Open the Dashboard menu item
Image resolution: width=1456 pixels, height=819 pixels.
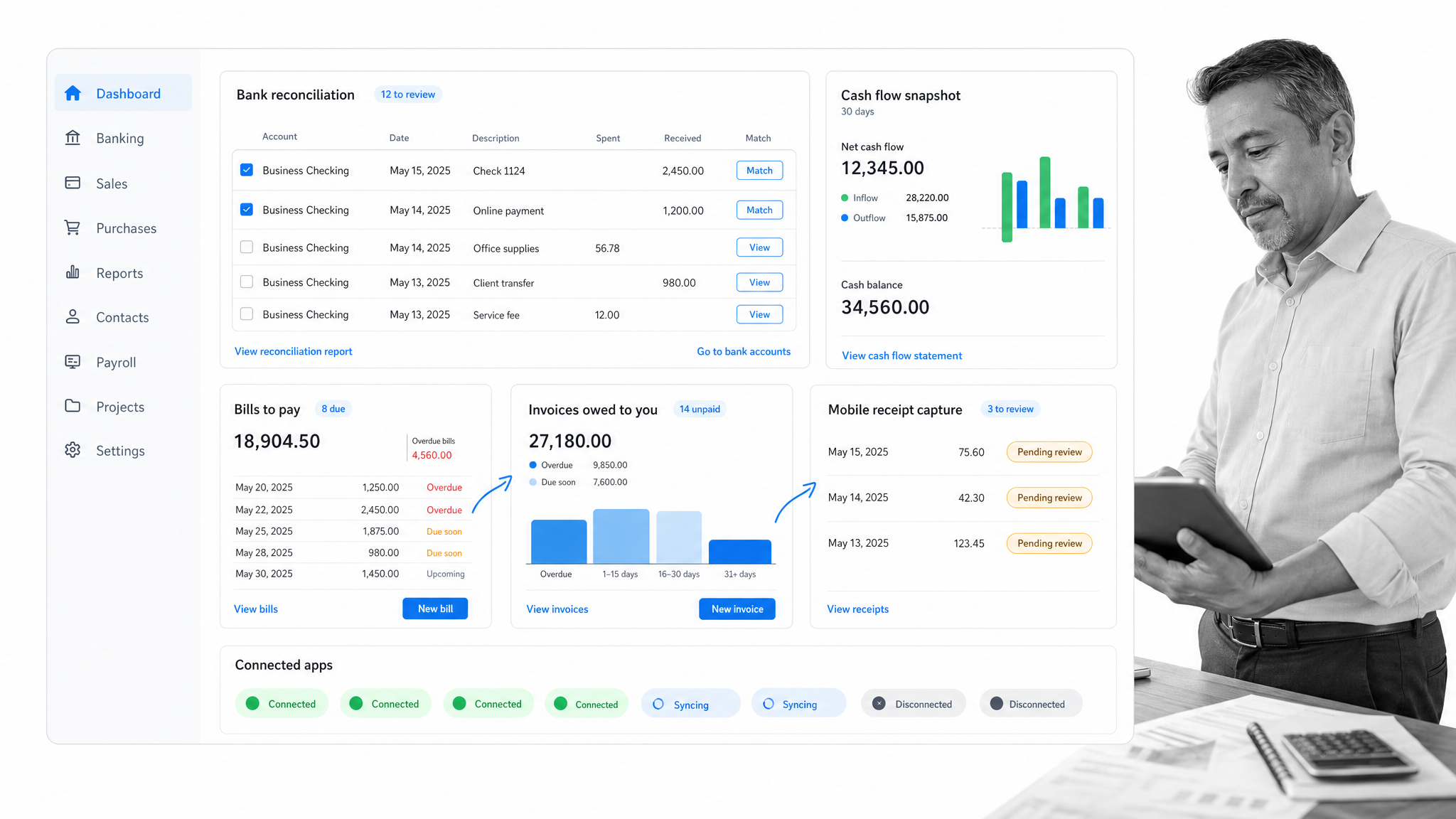point(123,93)
